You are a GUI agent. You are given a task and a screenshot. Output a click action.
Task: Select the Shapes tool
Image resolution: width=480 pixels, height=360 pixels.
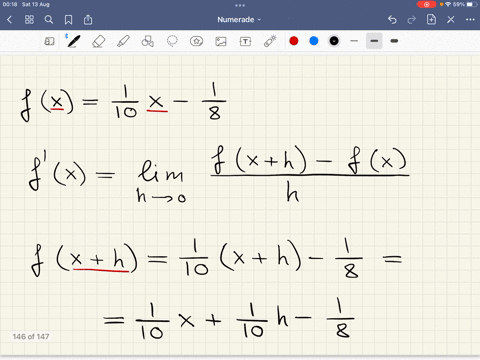pyautogui.click(x=148, y=41)
